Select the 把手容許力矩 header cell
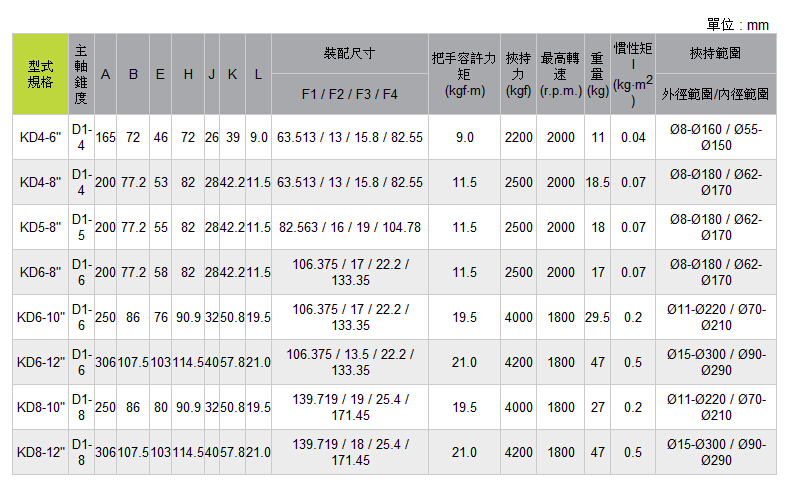The image size is (787, 486). tap(464, 73)
